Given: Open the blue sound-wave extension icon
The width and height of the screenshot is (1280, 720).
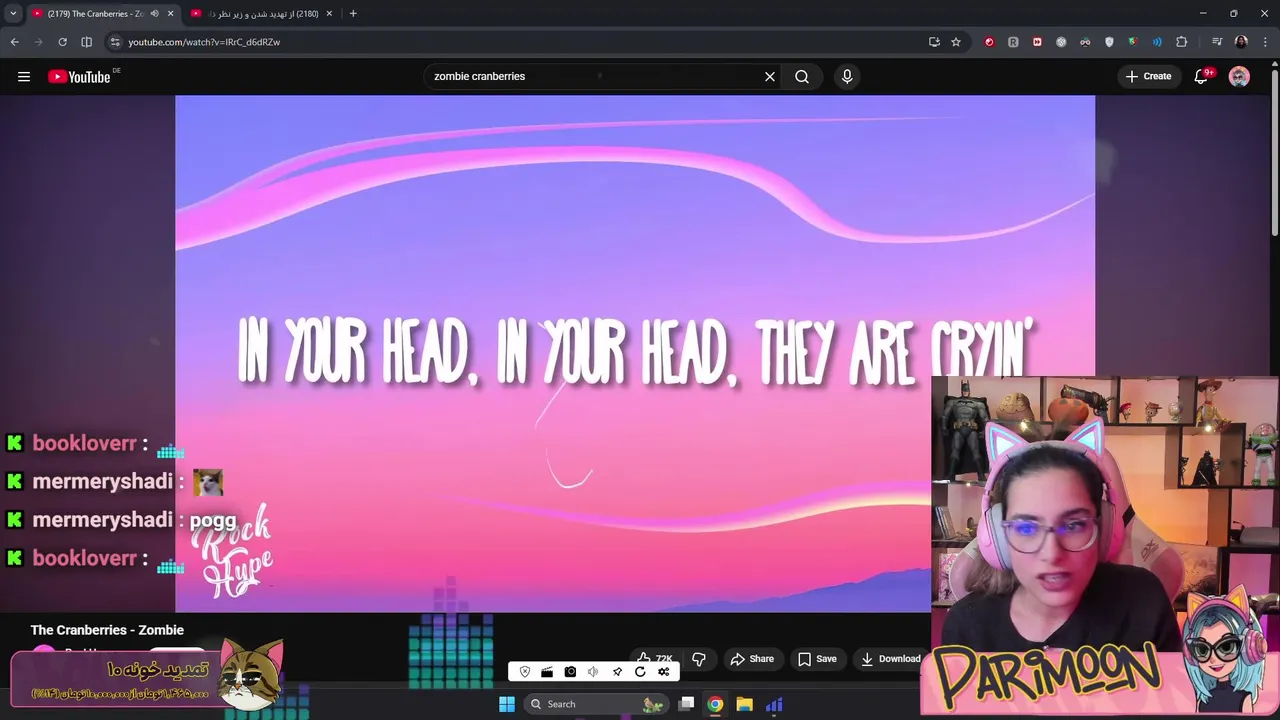Looking at the screenshot, I should coord(1157,42).
